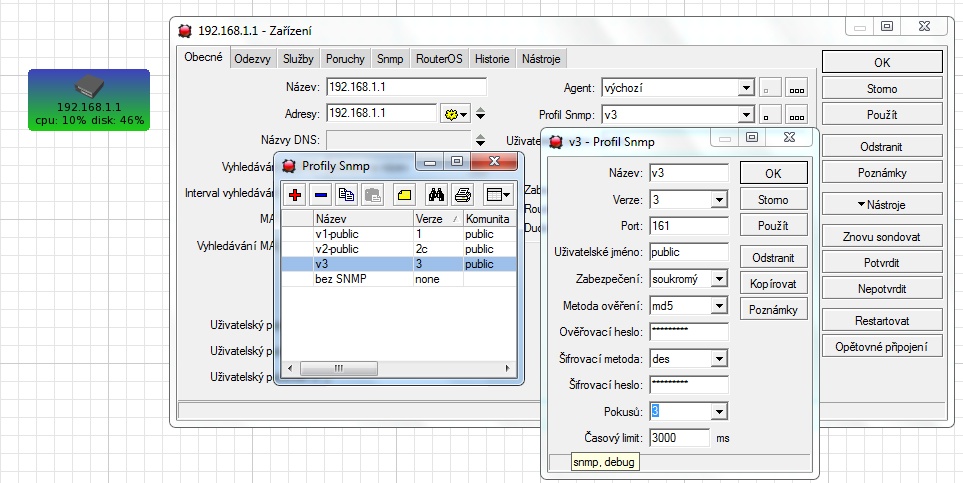
Task: Click Storno in the device window
Action: click(882, 88)
